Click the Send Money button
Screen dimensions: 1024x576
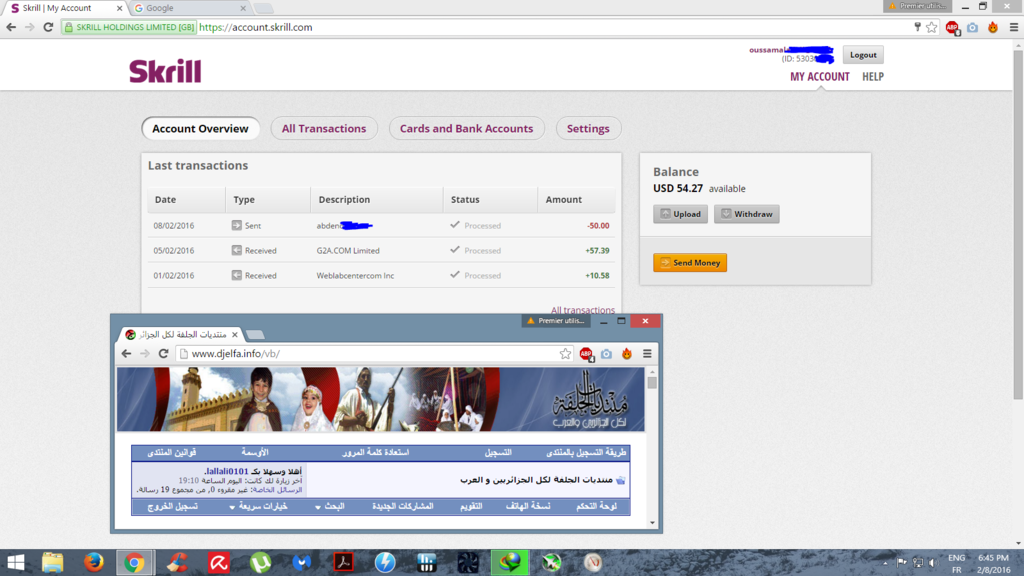[x=690, y=263]
